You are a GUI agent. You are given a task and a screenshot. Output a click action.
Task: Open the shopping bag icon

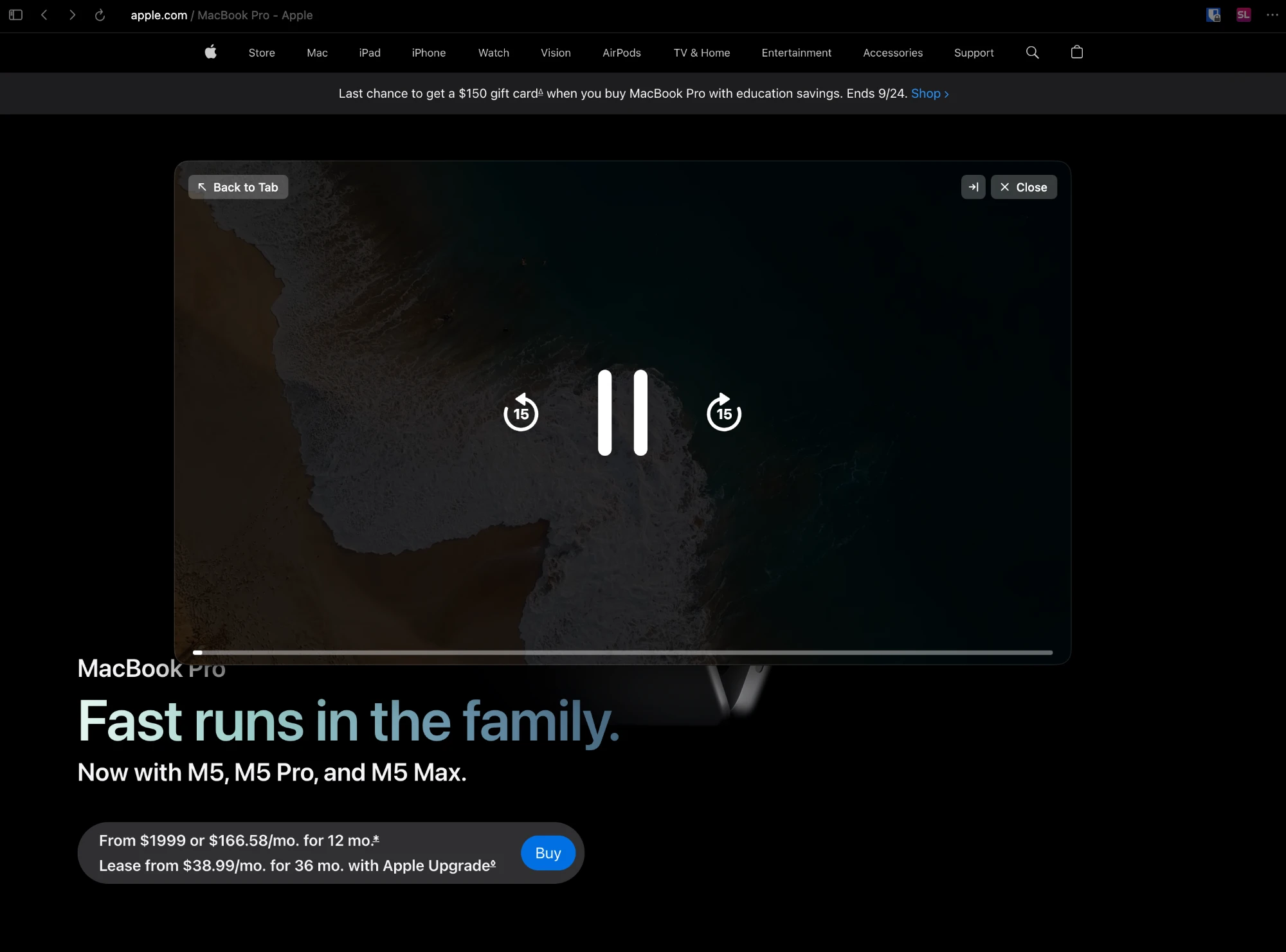click(1077, 52)
